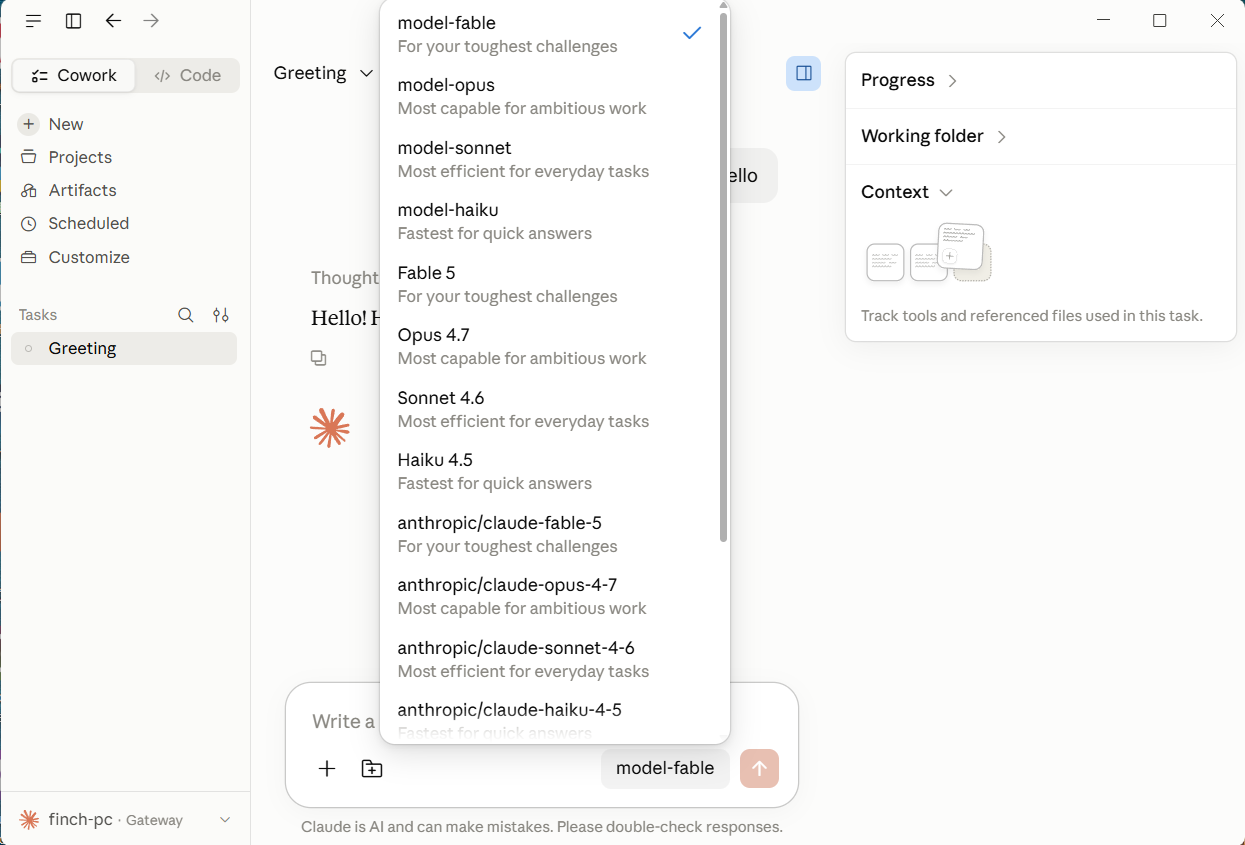This screenshot has width=1245, height=845.
Task: Toggle the right side panel icon
Action: 803,73
